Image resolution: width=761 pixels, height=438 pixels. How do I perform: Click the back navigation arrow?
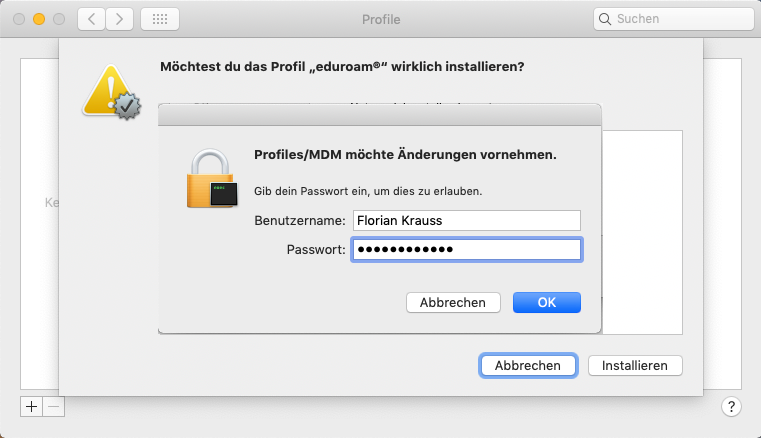click(92, 19)
